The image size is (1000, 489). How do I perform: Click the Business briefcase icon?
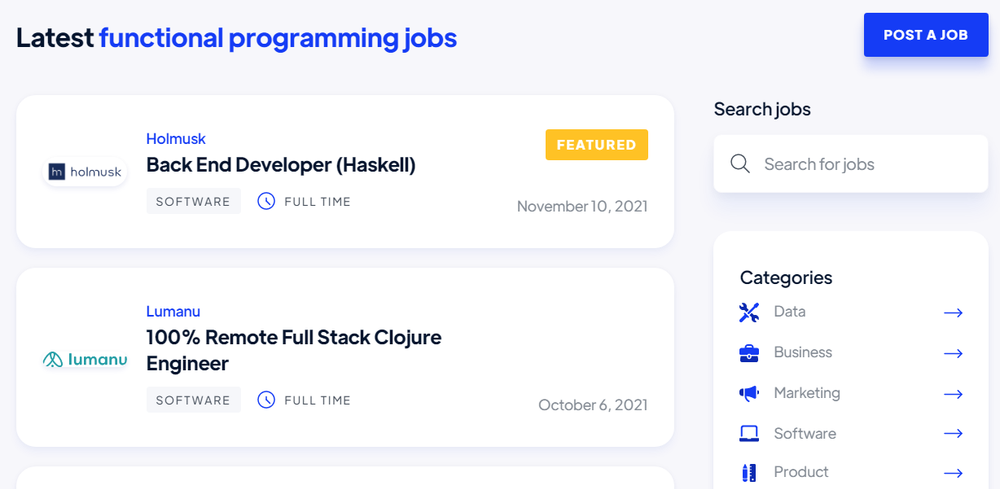click(x=749, y=353)
